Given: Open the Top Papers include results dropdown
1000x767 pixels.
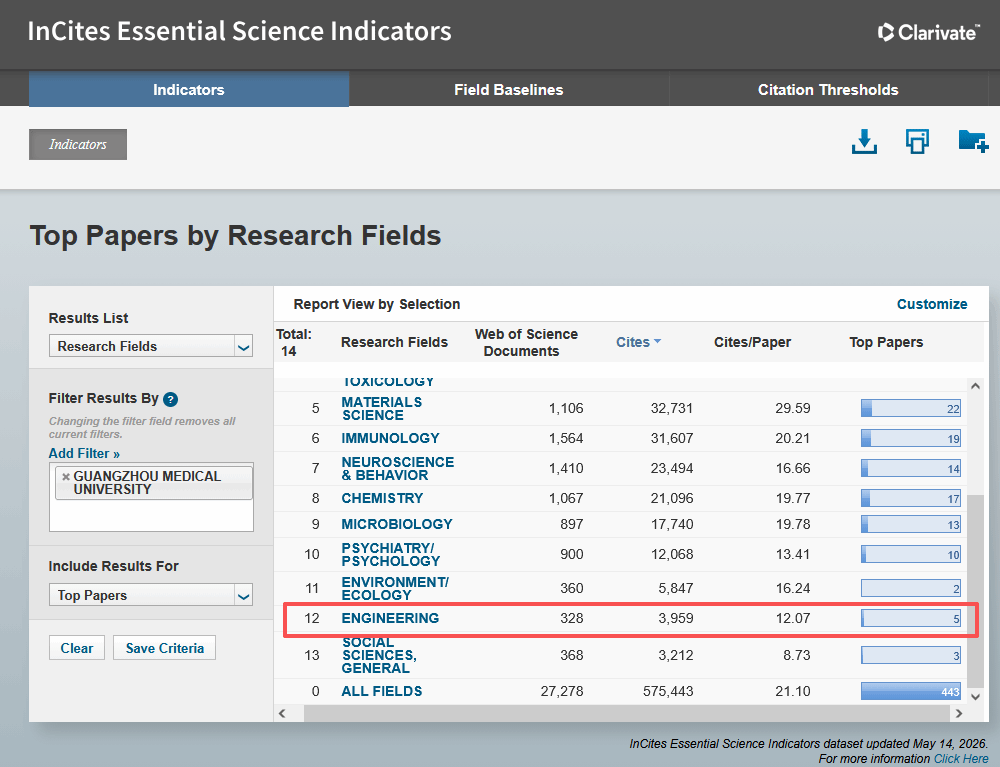Looking at the screenshot, I should pyautogui.click(x=244, y=595).
